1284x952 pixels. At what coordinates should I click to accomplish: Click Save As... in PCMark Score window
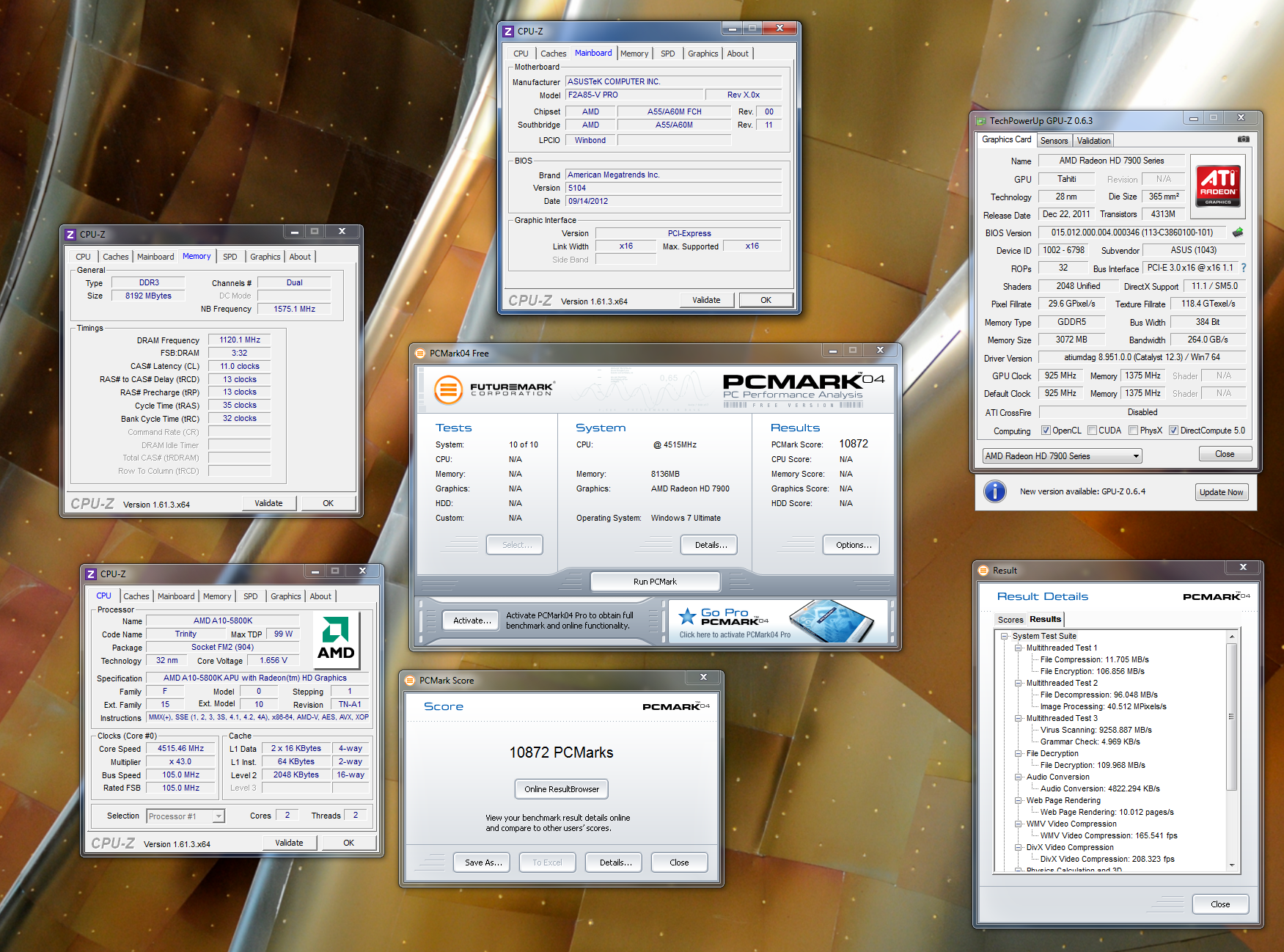tap(483, 863)
